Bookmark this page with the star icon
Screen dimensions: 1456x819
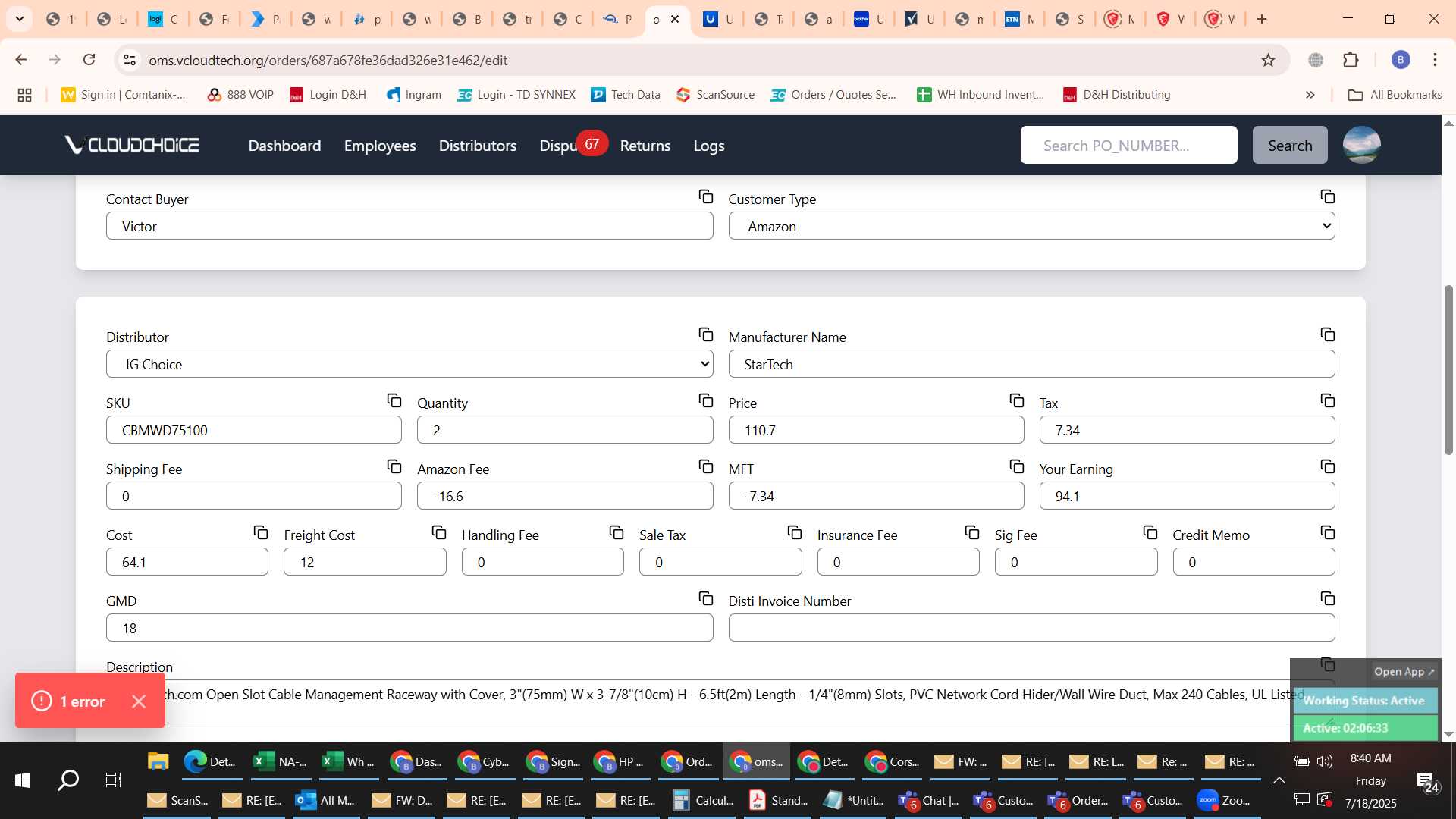[x=1269, y=60]
